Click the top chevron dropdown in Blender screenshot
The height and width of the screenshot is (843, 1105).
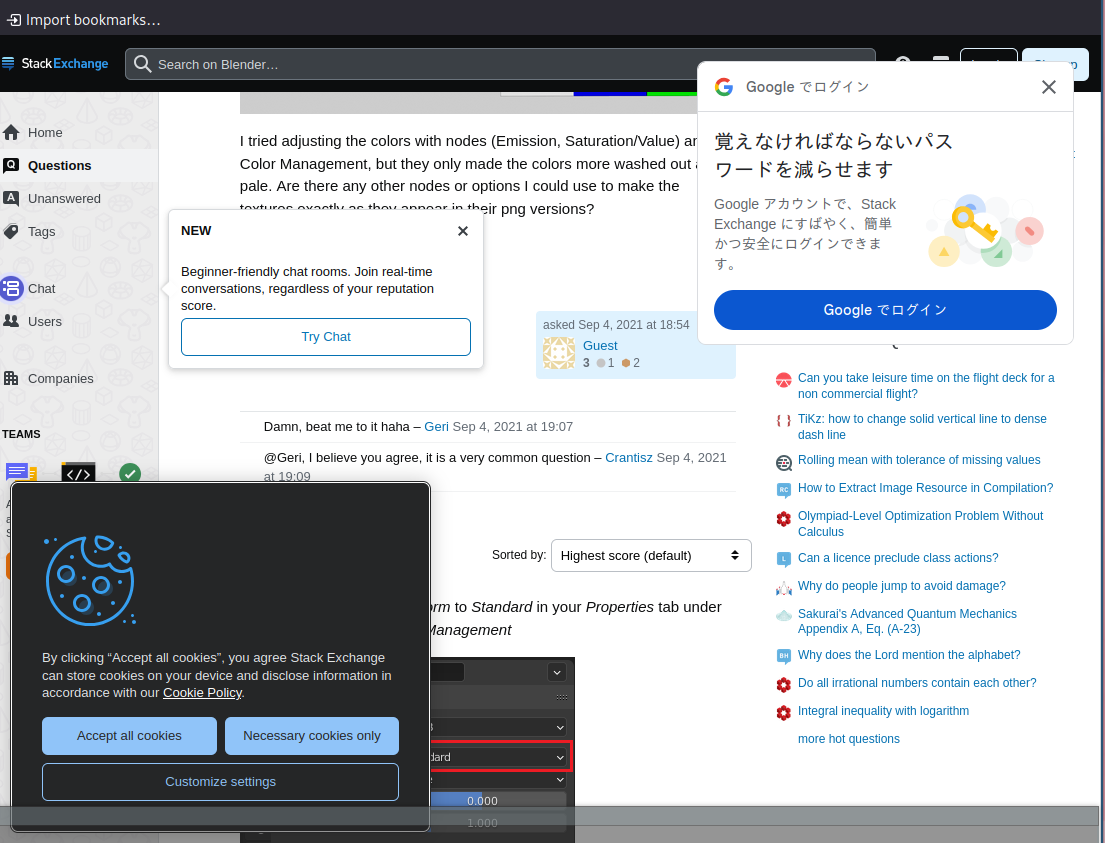tap(557, 672)
